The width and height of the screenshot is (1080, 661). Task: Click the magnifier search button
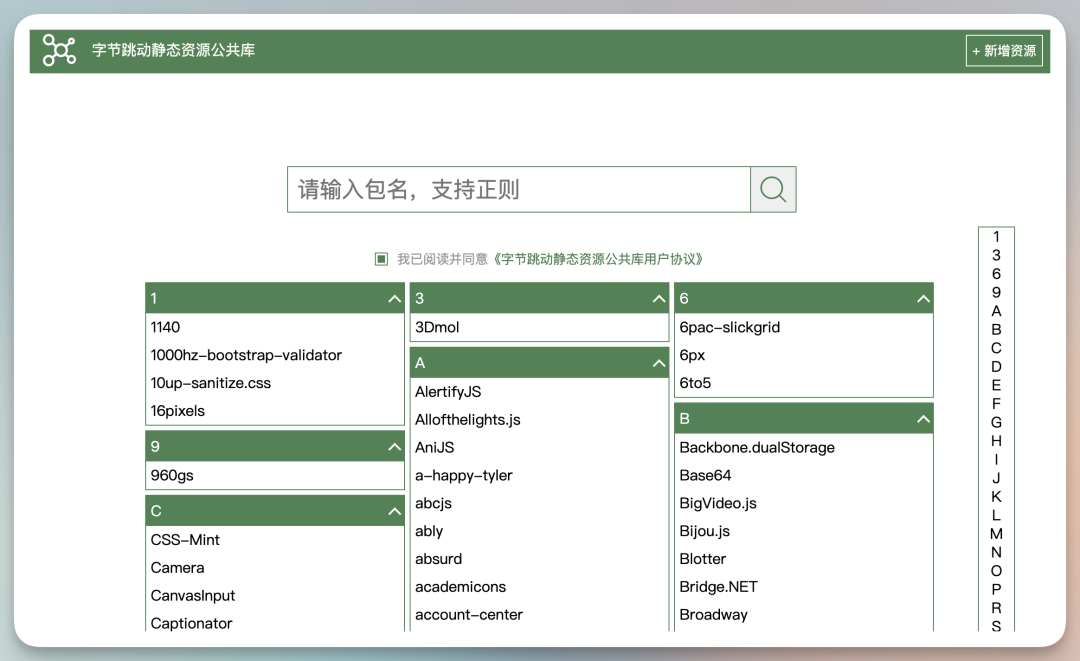pos(773,189)
